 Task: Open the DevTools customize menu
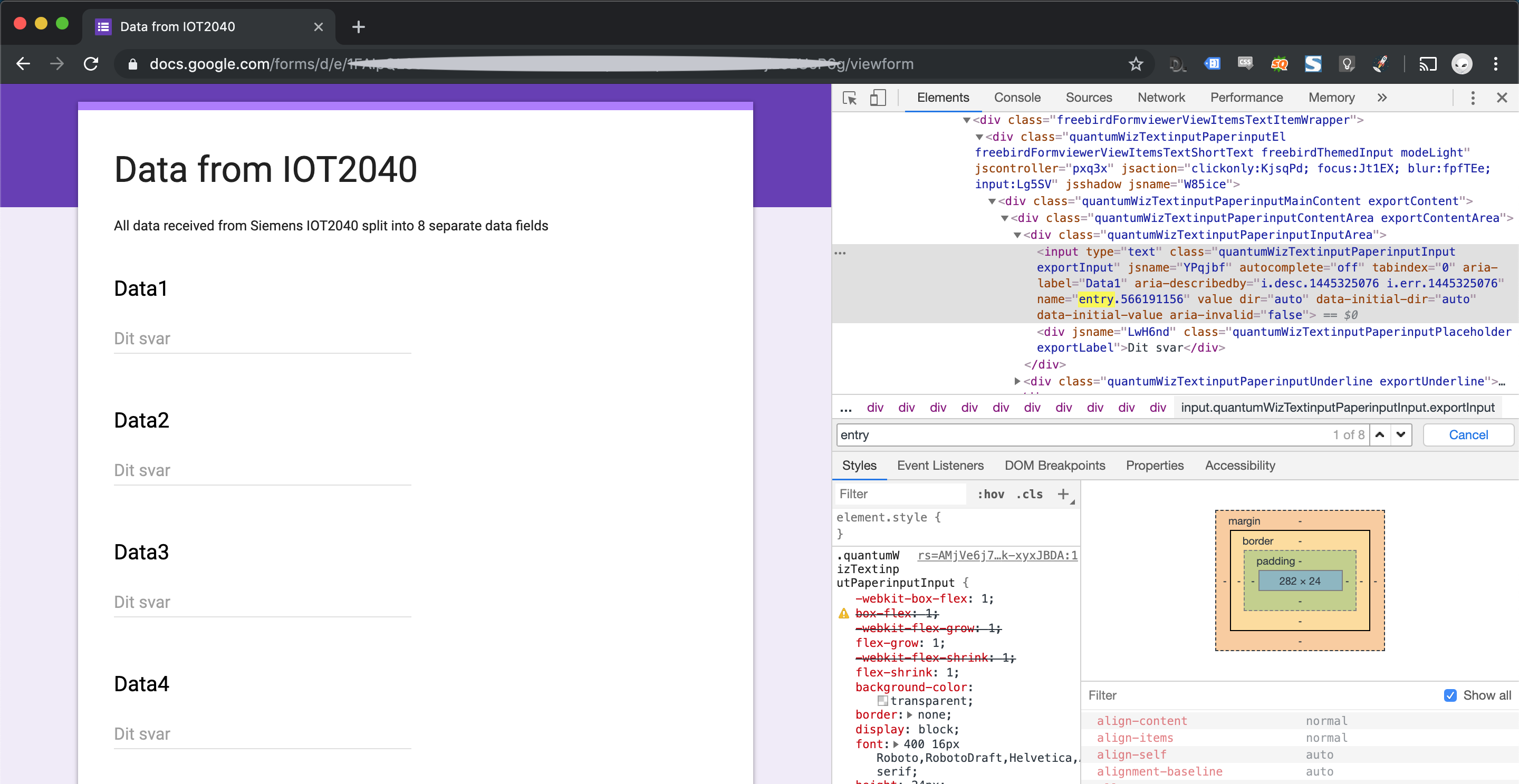(1473, 98)
